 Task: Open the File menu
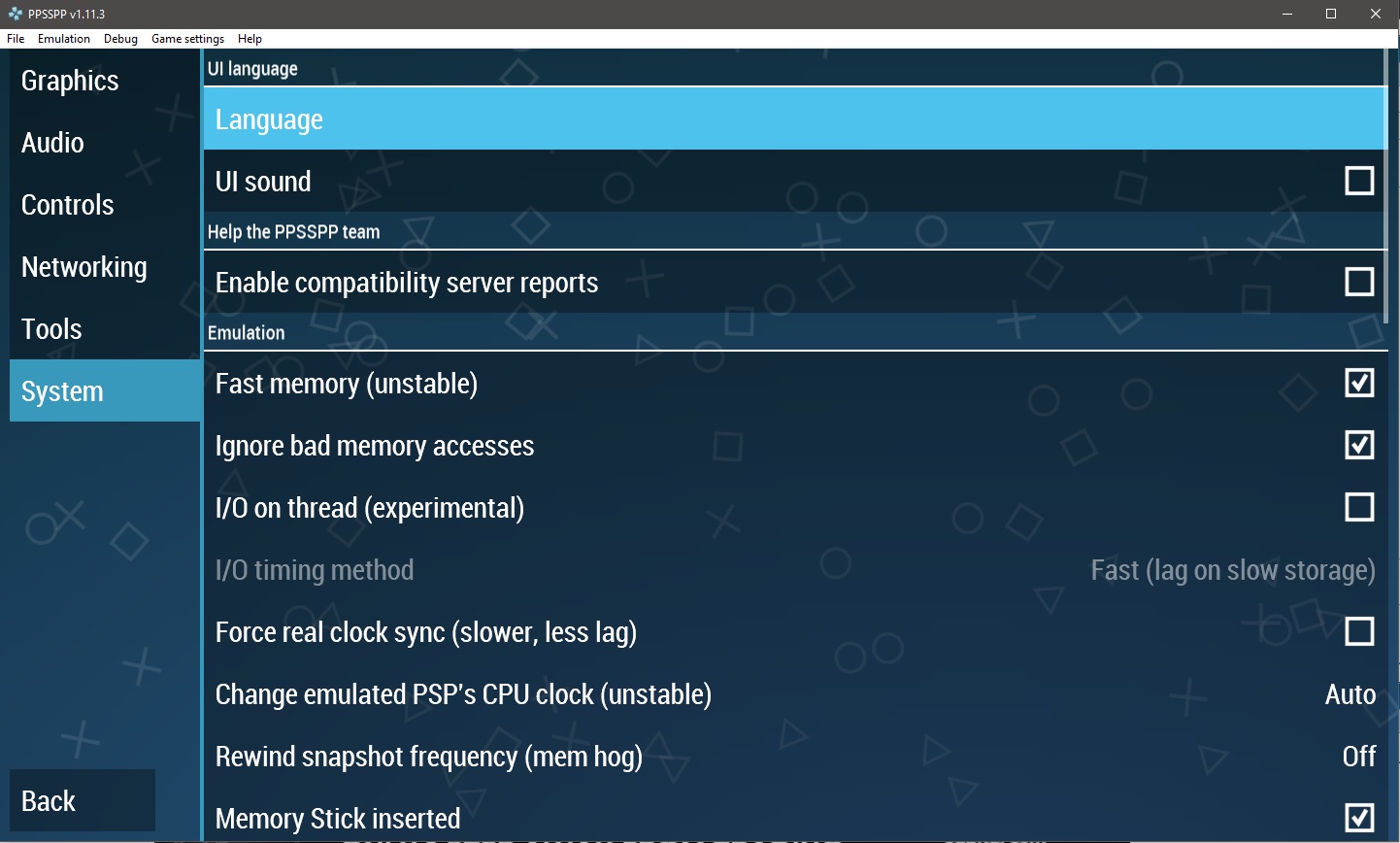pyautogui.click(x=16, y=39)
